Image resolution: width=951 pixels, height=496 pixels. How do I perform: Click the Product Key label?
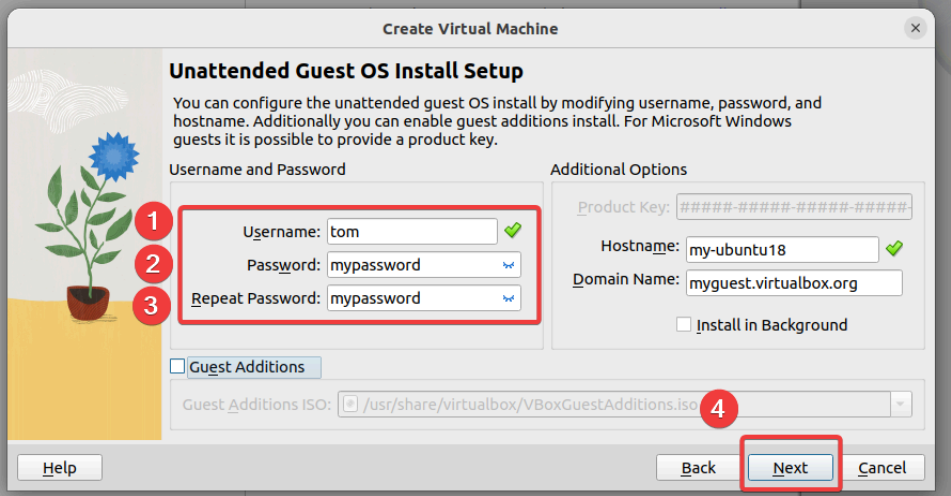coord(623,207)
